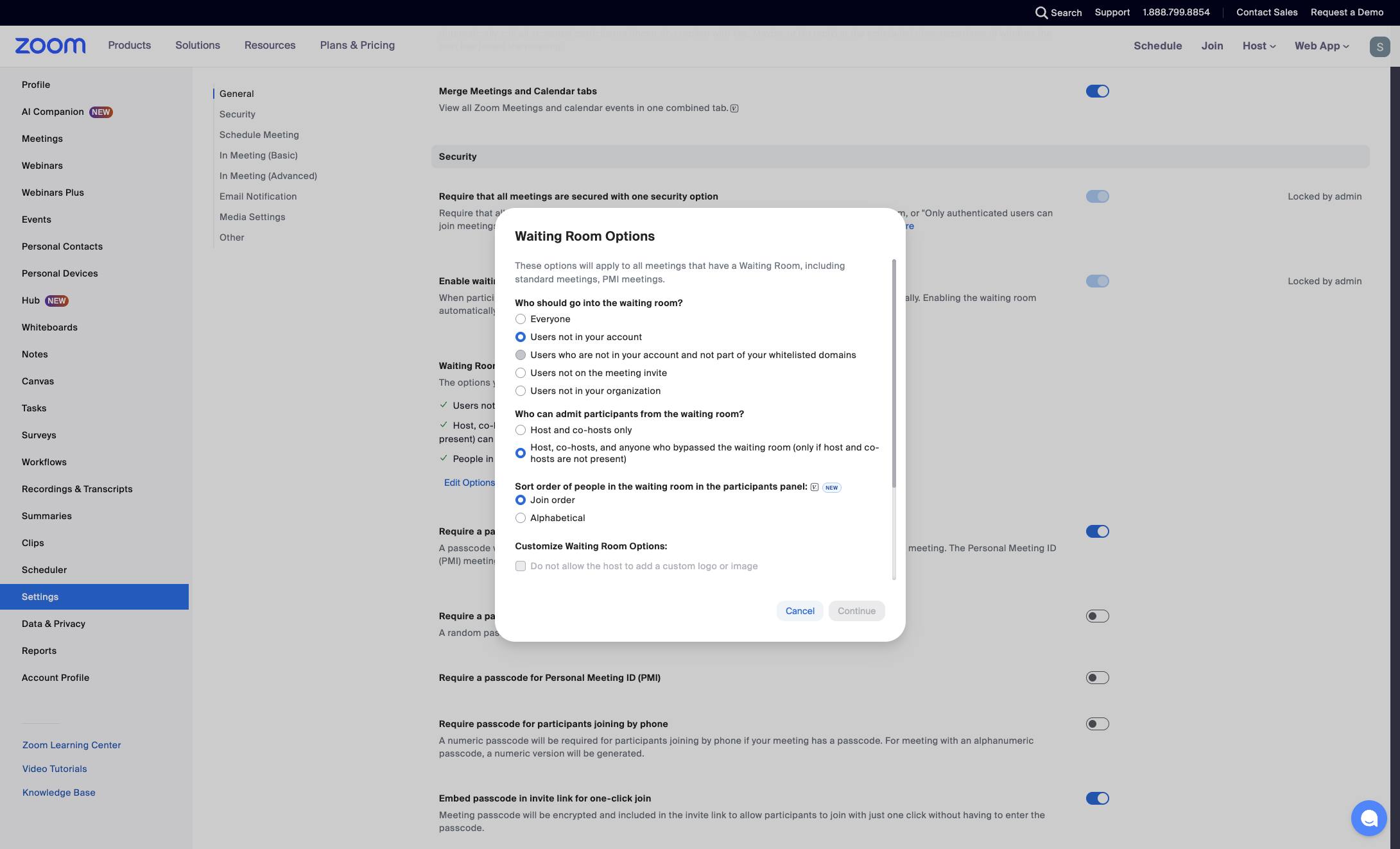
Task: Click the Search magnifier icon
Action: (x=1041, y=13)
